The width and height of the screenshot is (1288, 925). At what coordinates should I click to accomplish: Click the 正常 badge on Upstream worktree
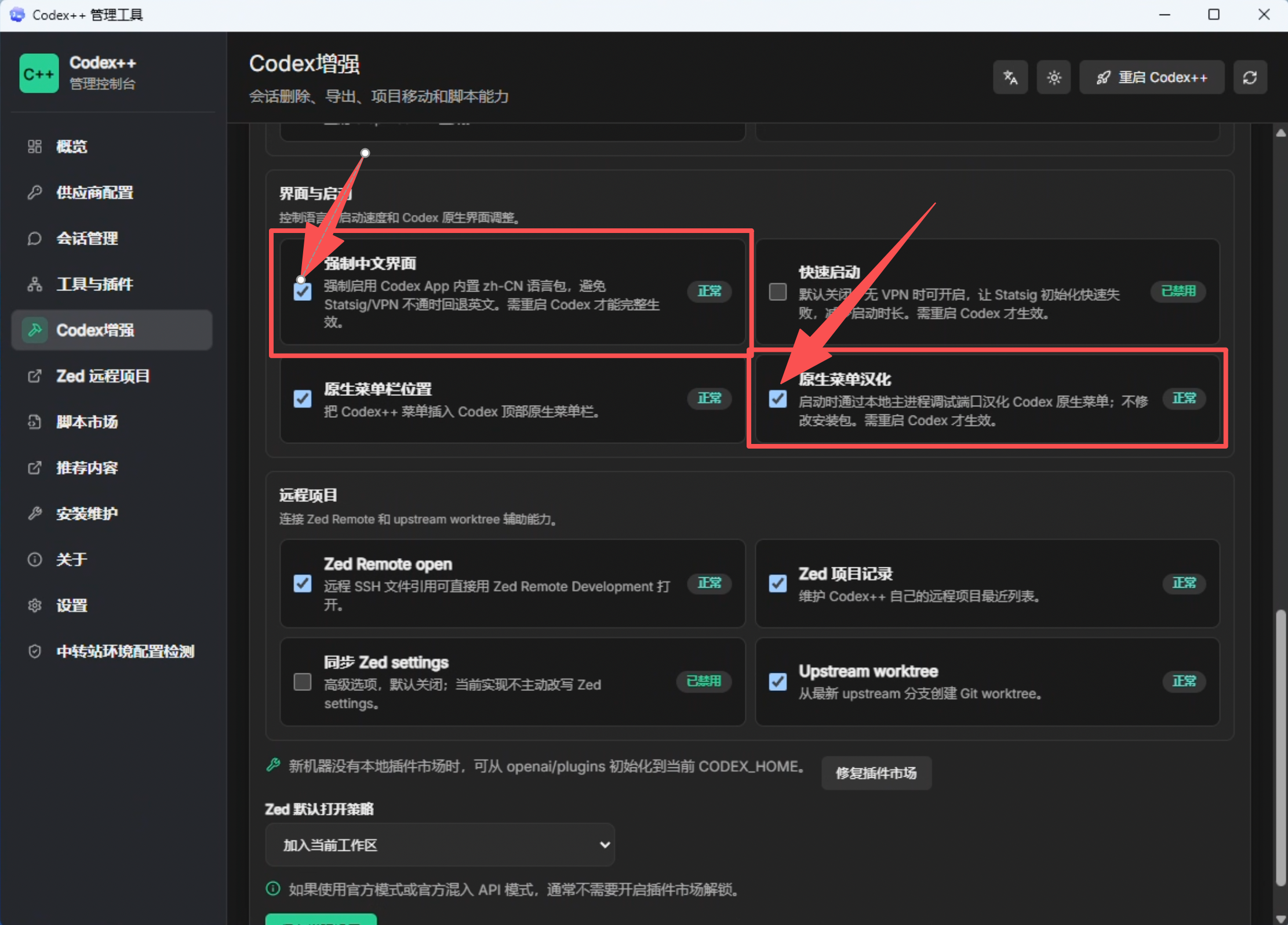click(x=1184, y=682)
